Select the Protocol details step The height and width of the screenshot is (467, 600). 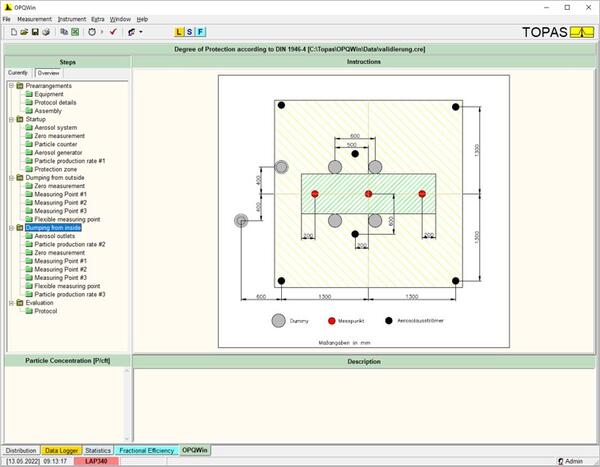pyautogui.click(x=55, y=103)
